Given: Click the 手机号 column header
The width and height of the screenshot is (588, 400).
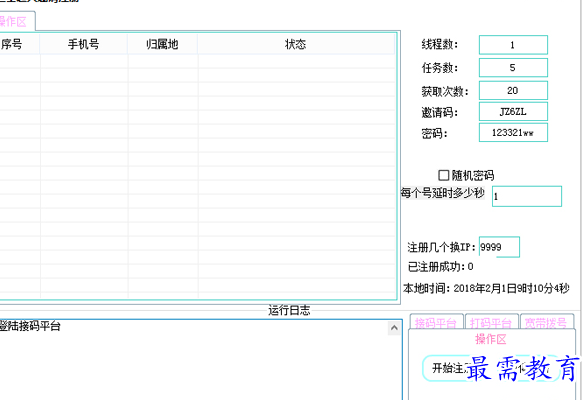Looking at the screenshot, I should pos(83,45).
